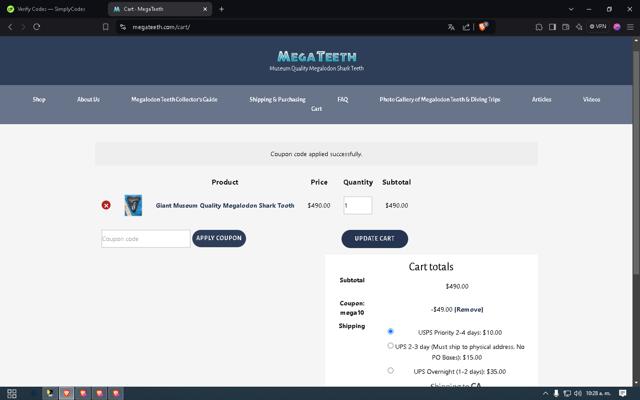Screen dimensions: 640x400
Task: Click the -$49.00 discount amount
Action: [x=441, y=309]
